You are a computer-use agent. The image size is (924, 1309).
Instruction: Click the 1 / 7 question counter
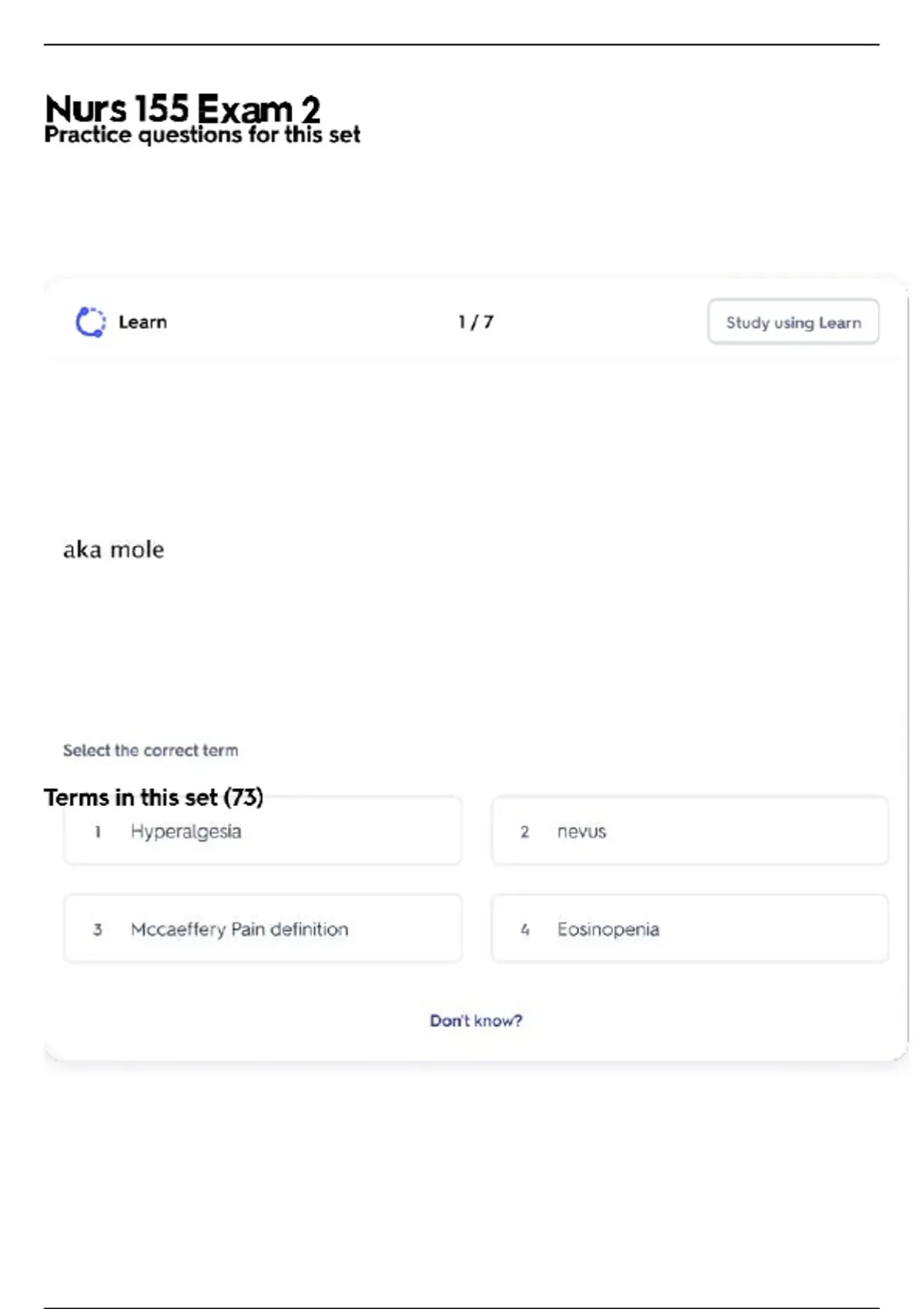tap(475, 322)
